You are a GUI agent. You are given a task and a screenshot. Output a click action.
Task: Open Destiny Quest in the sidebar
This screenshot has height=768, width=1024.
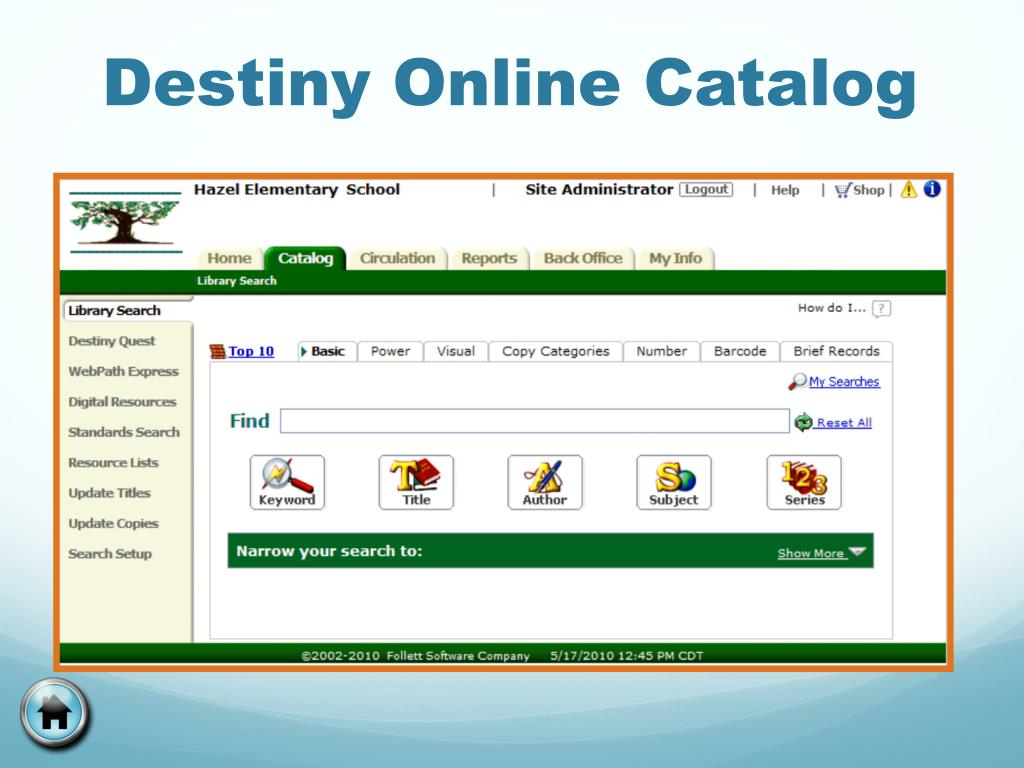[x=112, y=341]
